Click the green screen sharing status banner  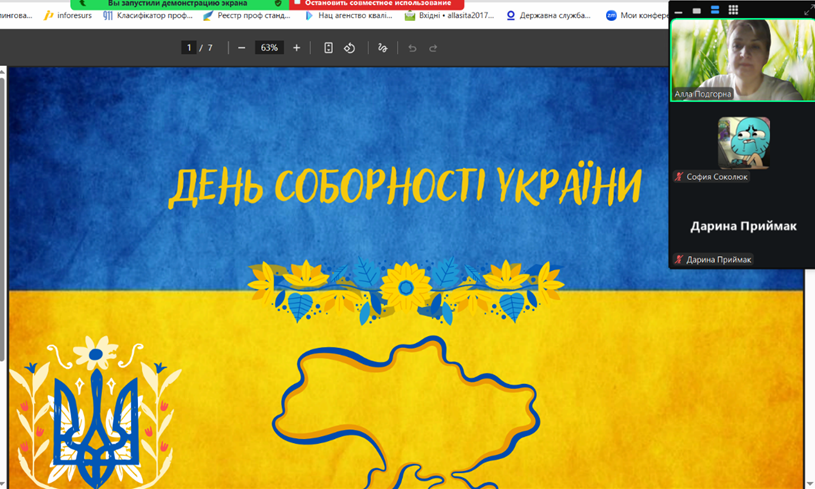click(x=178, y=4)
